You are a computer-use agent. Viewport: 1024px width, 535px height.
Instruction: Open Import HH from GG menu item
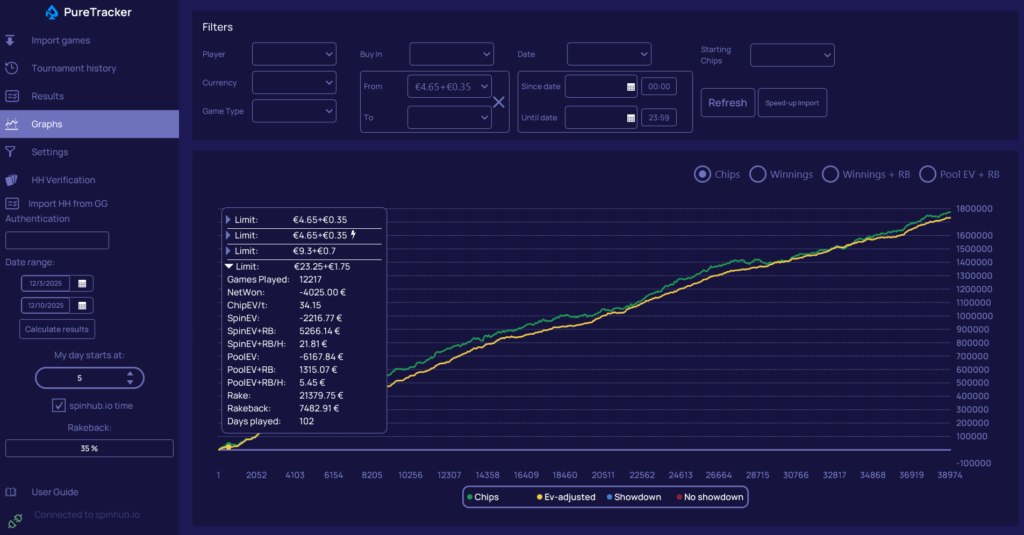(67, 203)
